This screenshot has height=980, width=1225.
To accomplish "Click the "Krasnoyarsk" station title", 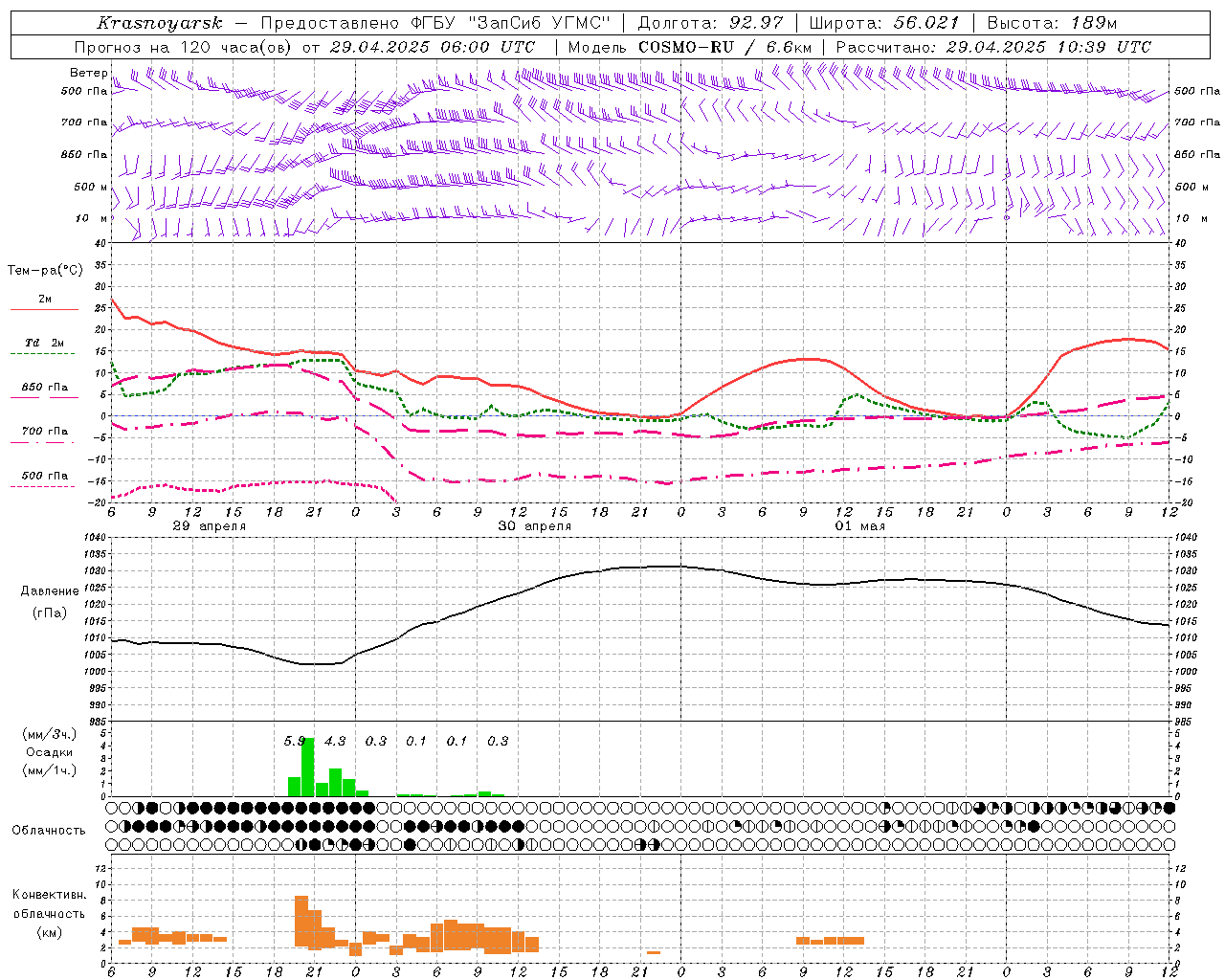I will (x=160, y=23).
